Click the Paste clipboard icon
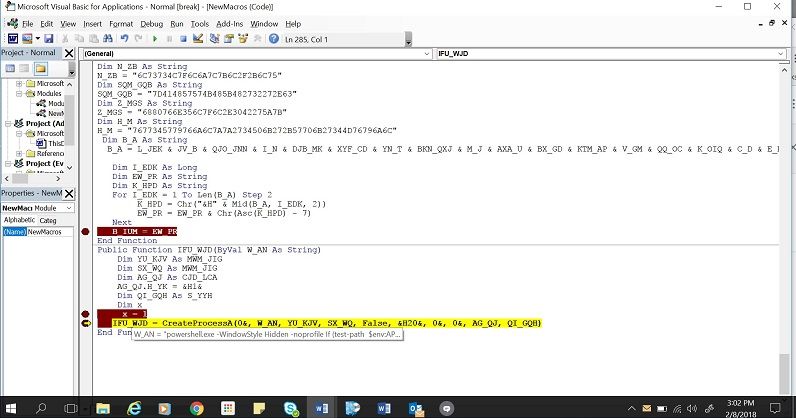The width and height of the screenshot is (796, 418). 93,39
